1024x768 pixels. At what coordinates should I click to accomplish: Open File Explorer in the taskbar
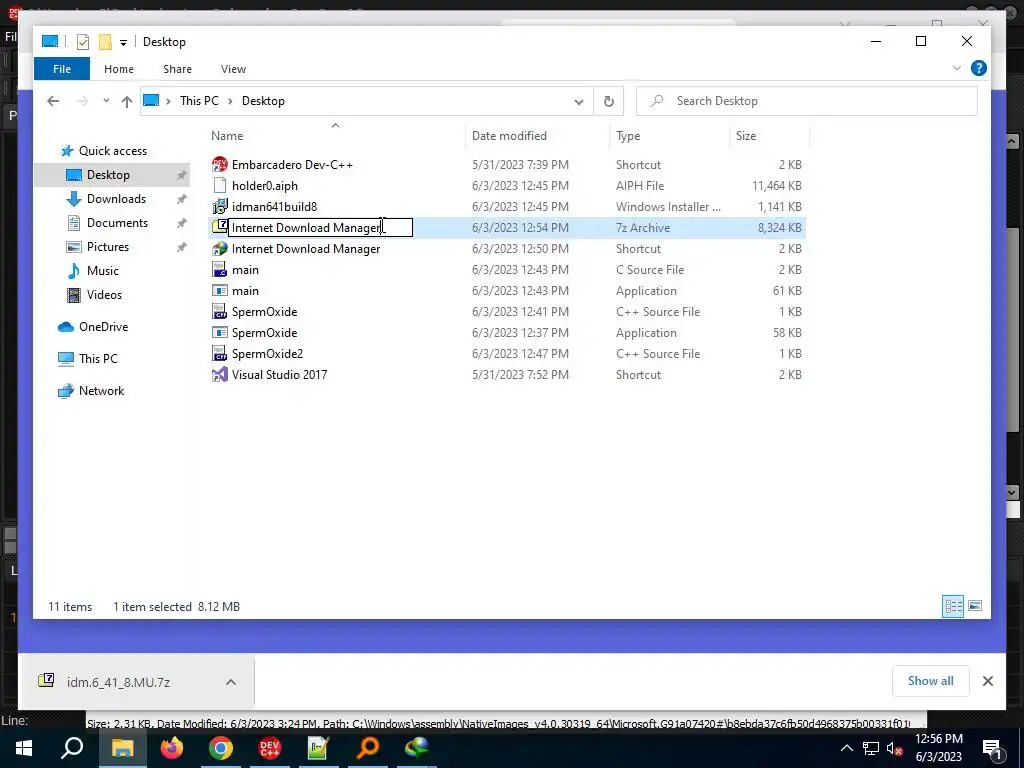coord(122,748)
